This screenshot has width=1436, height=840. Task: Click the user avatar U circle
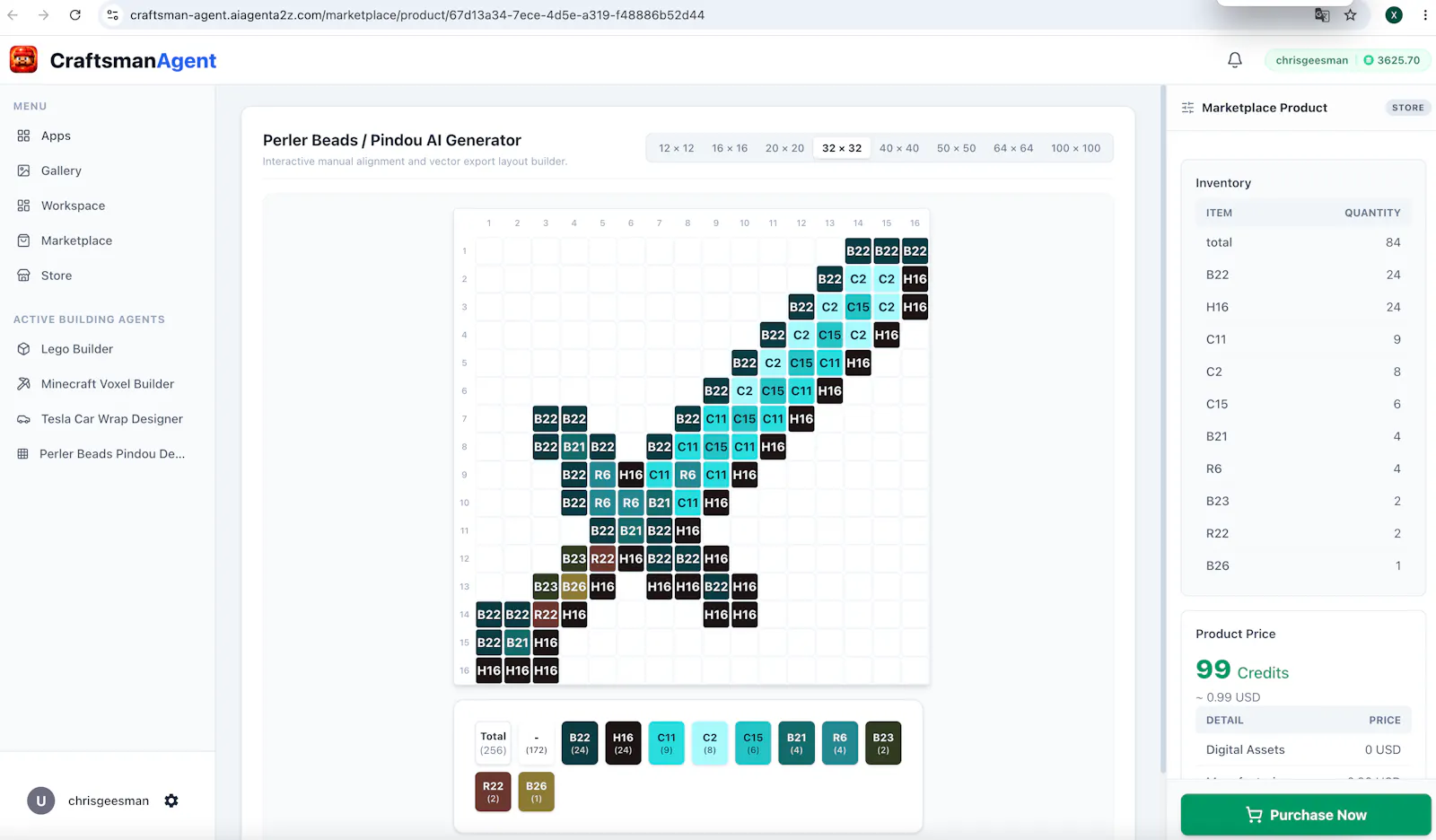point(40,801)
